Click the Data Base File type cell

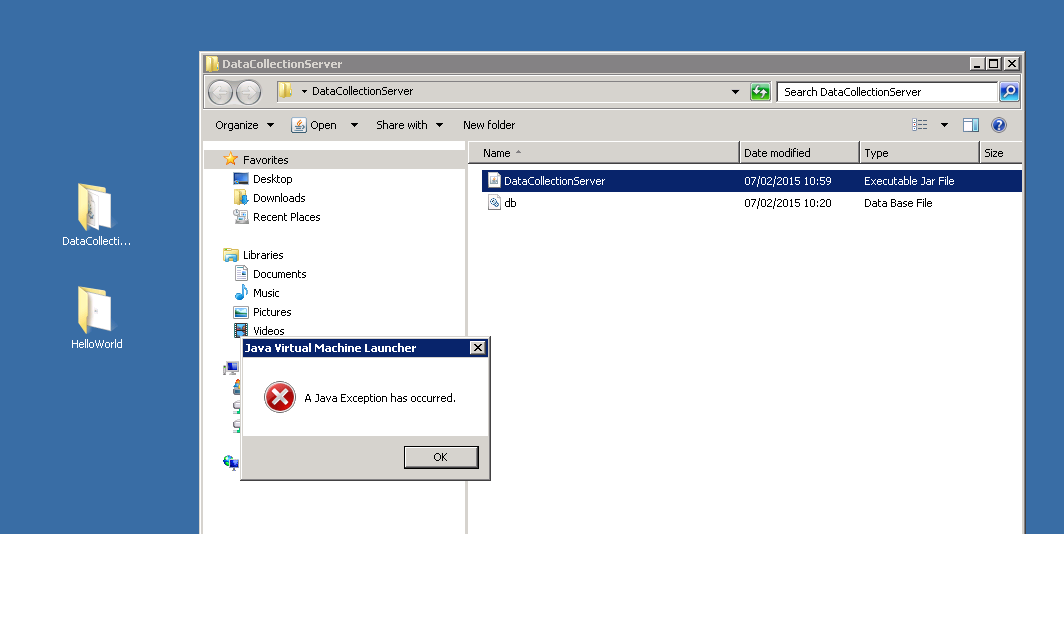point(898,203)
